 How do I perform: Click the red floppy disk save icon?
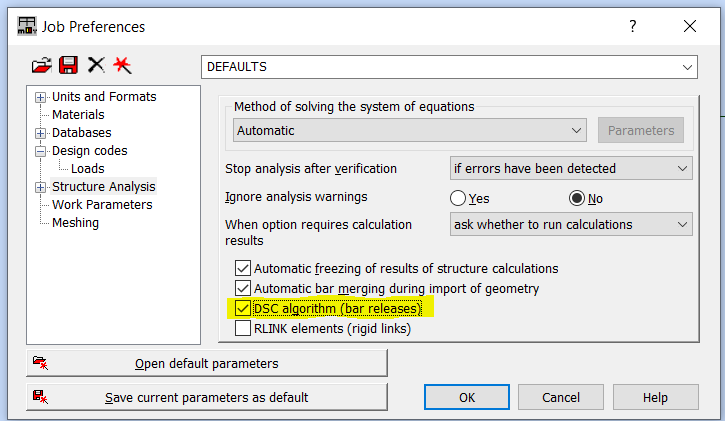[x=68, y=66]
